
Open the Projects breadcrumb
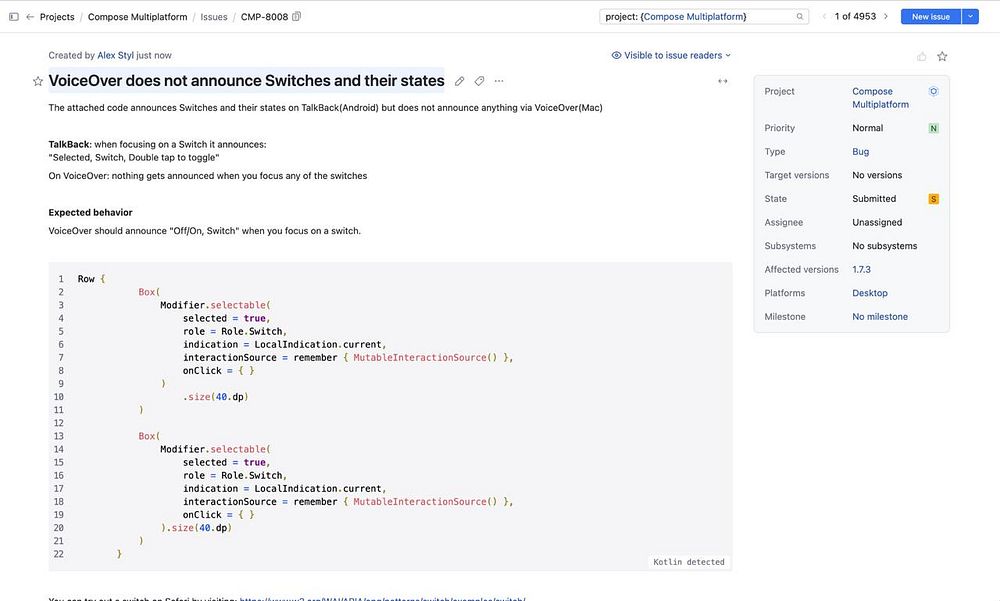[x=57, y=17]
